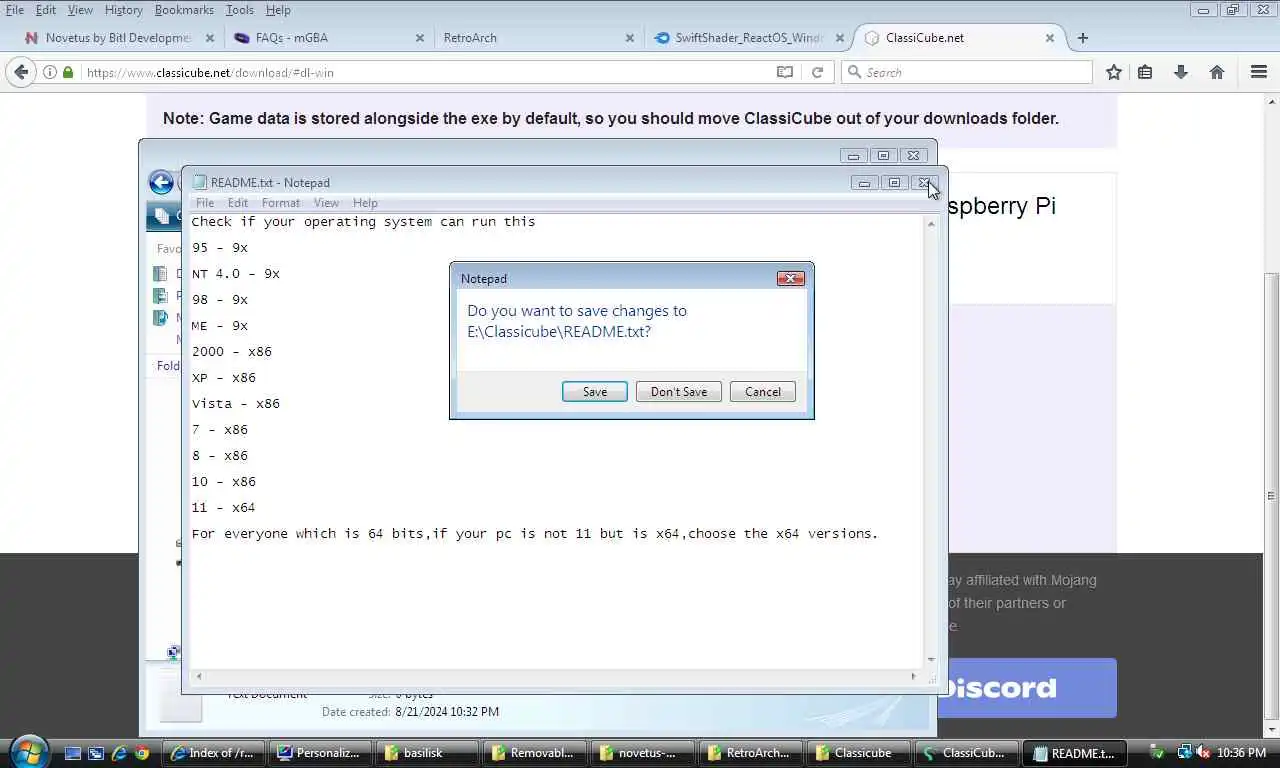Open a new browser tab
Viewport: 1280px width, 768px height.
[1083, 38]
